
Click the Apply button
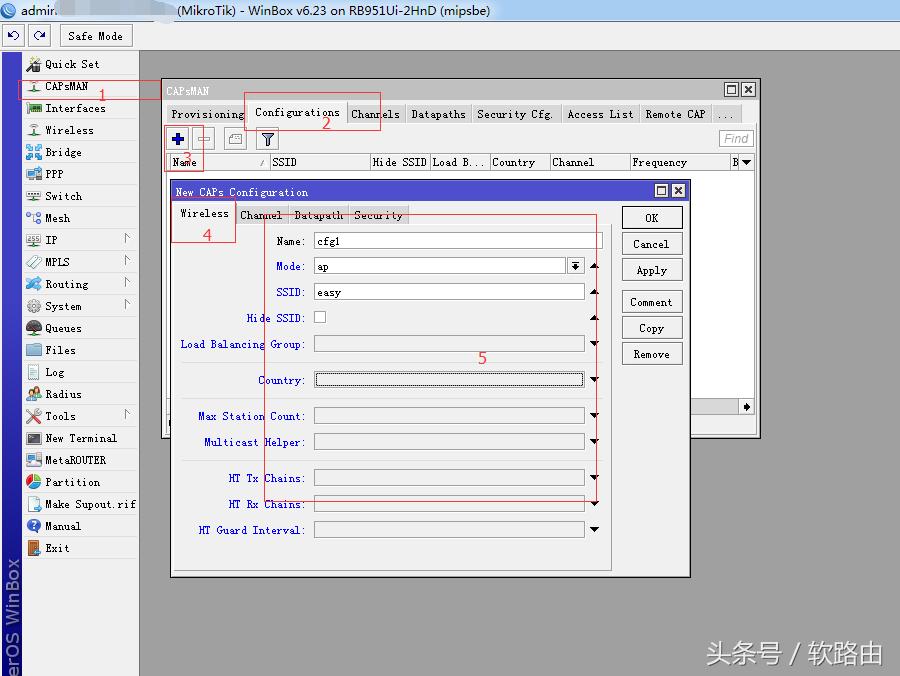[x=652, y=270]
